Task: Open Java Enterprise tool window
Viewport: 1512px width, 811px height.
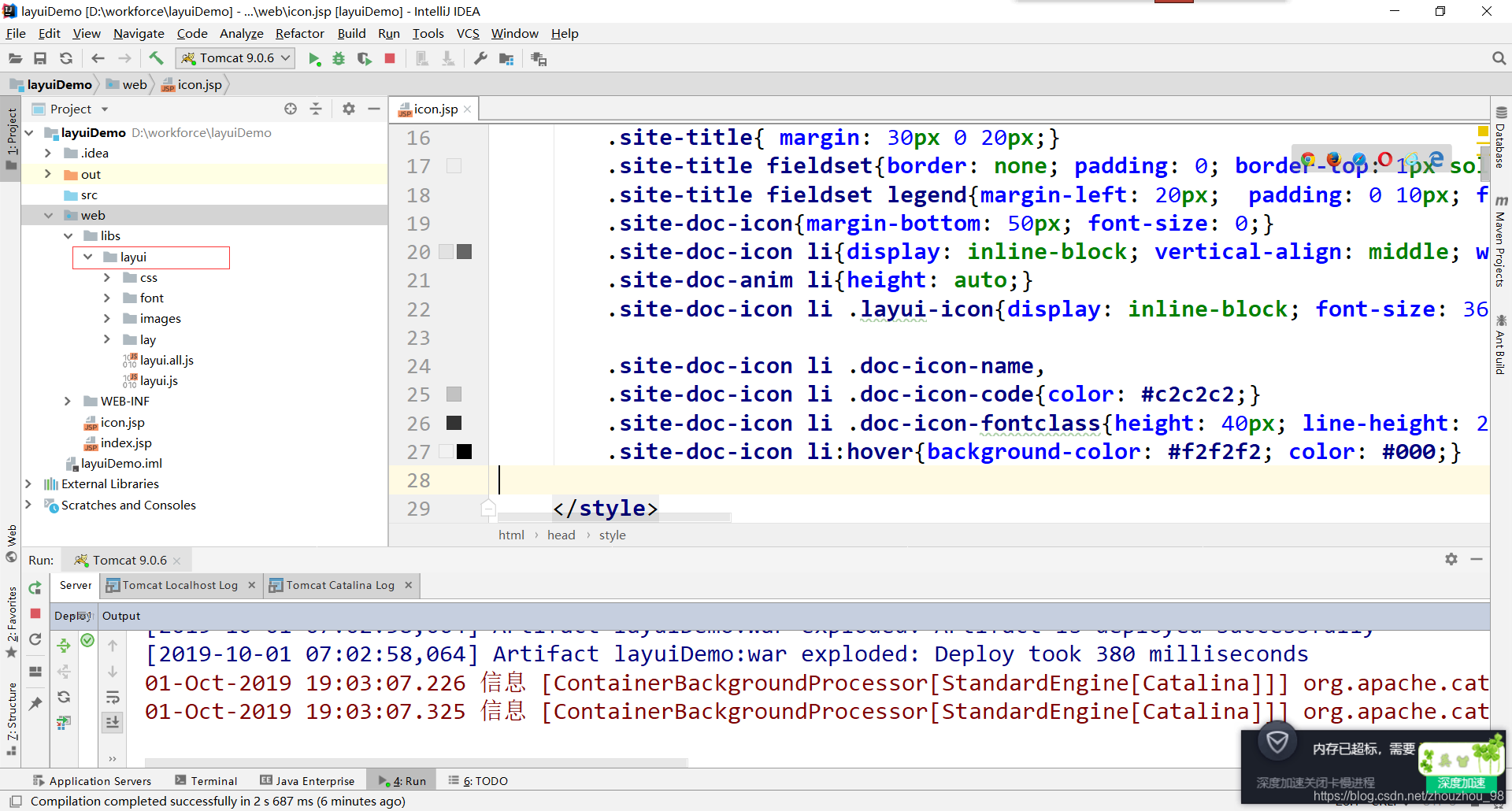Action: coord(308,781)
